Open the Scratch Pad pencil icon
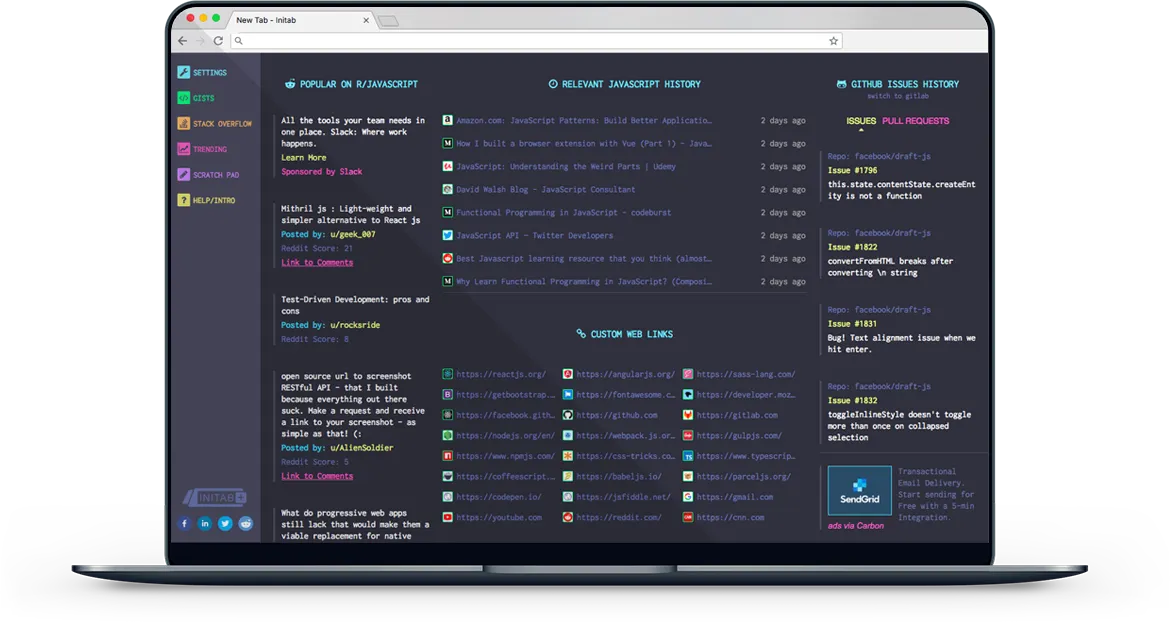 tap(183, 175)
